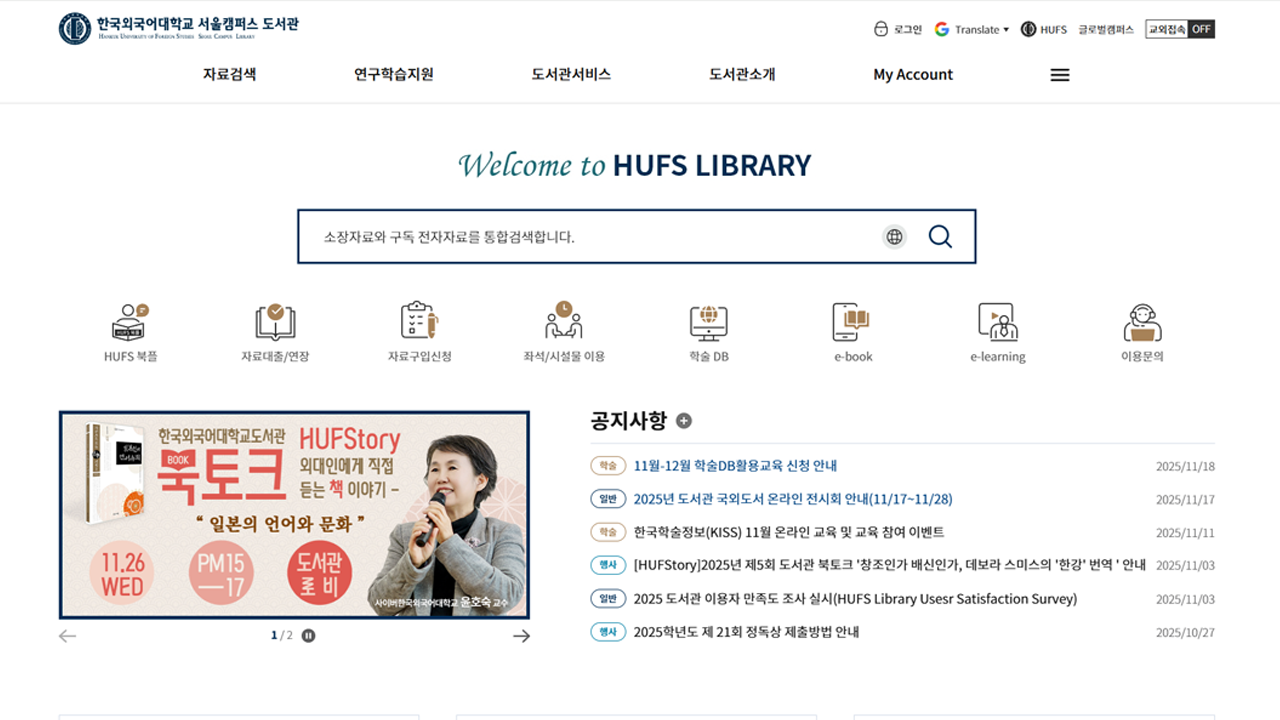Open notice 11월-12월 학술DB활용교육 신청 안내
1280x720 pixels.
735,466
